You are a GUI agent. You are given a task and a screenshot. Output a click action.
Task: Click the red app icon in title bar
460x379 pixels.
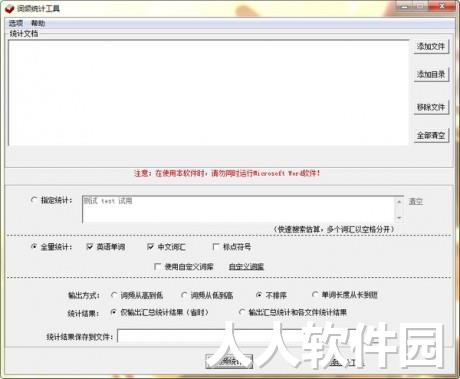[9, 9]
